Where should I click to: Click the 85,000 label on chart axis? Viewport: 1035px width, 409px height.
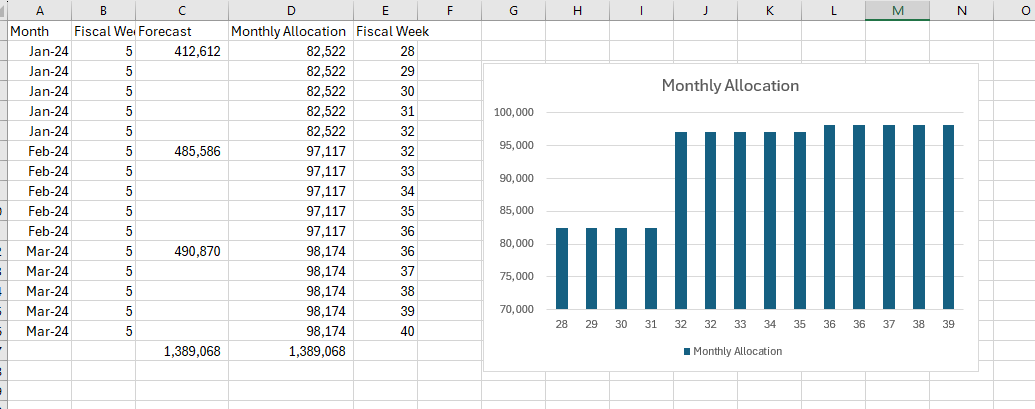pos(516,211)
